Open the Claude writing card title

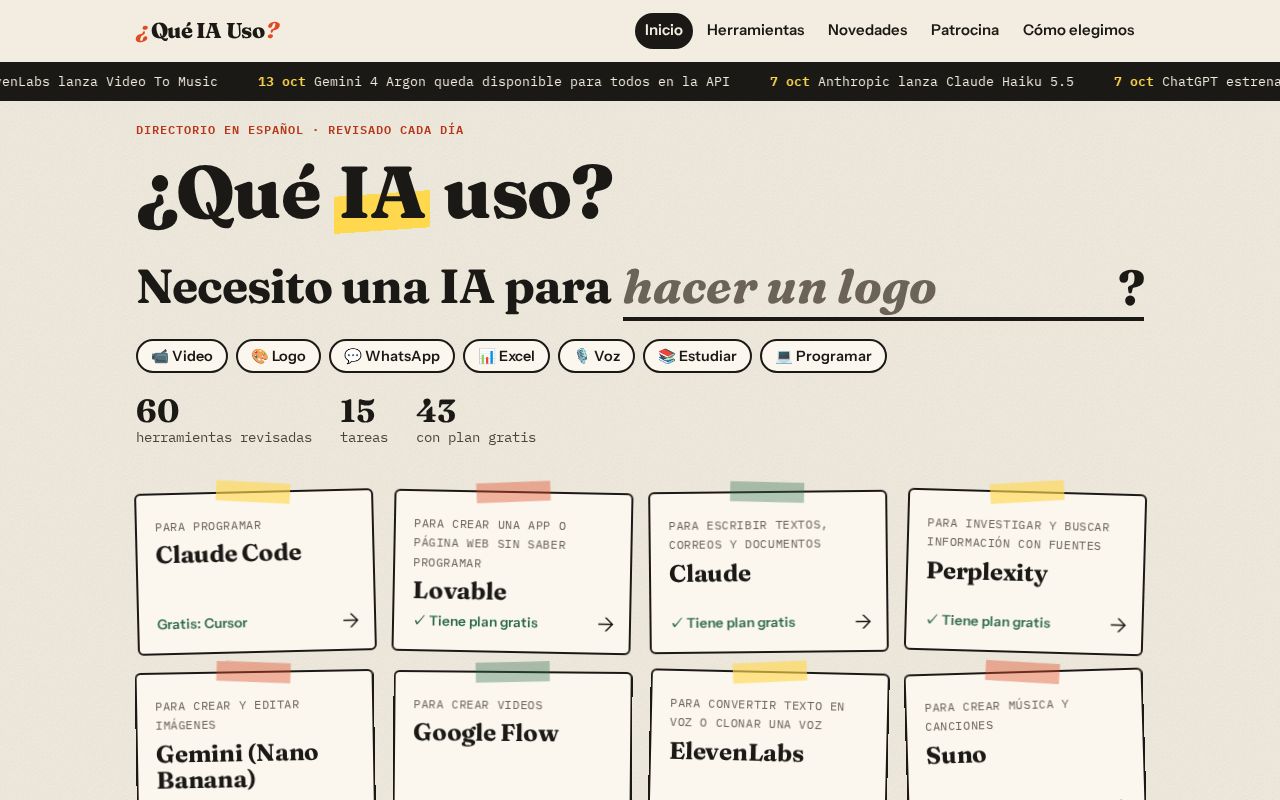[710, 573]
